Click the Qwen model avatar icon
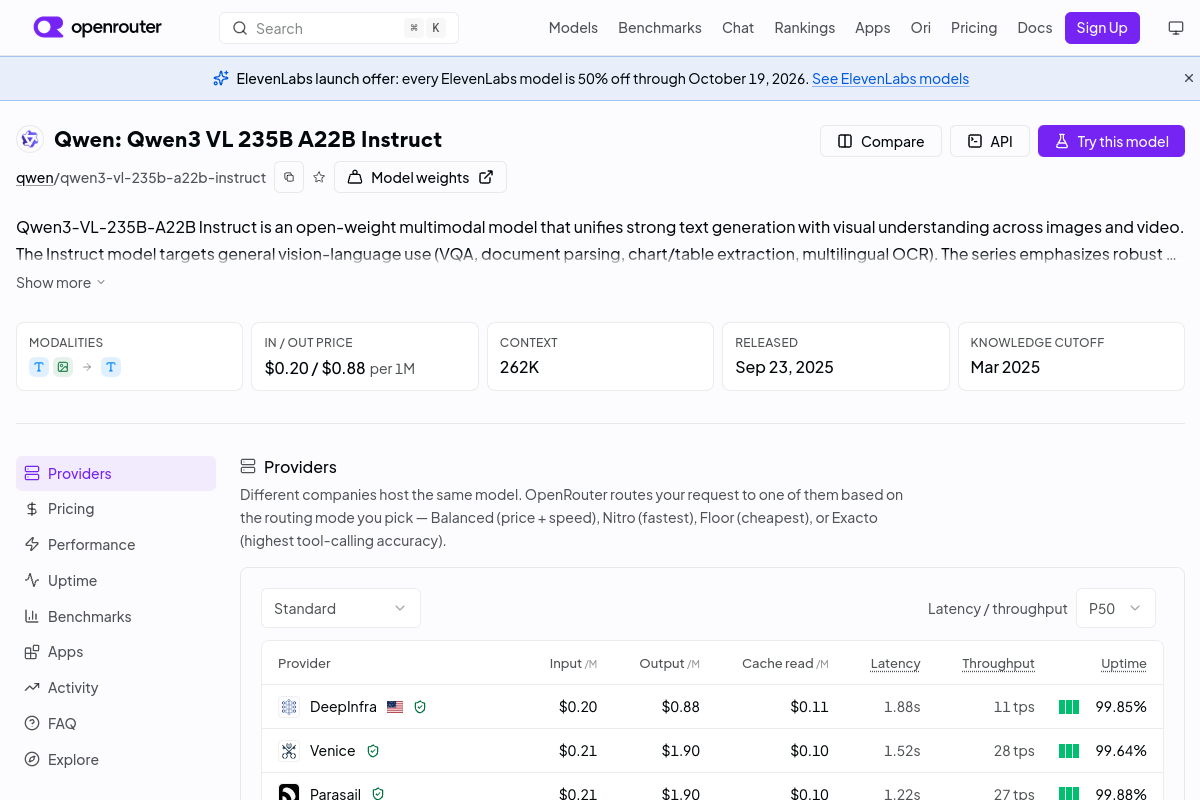The image size is (1200, 800). [x=30, y=140]
